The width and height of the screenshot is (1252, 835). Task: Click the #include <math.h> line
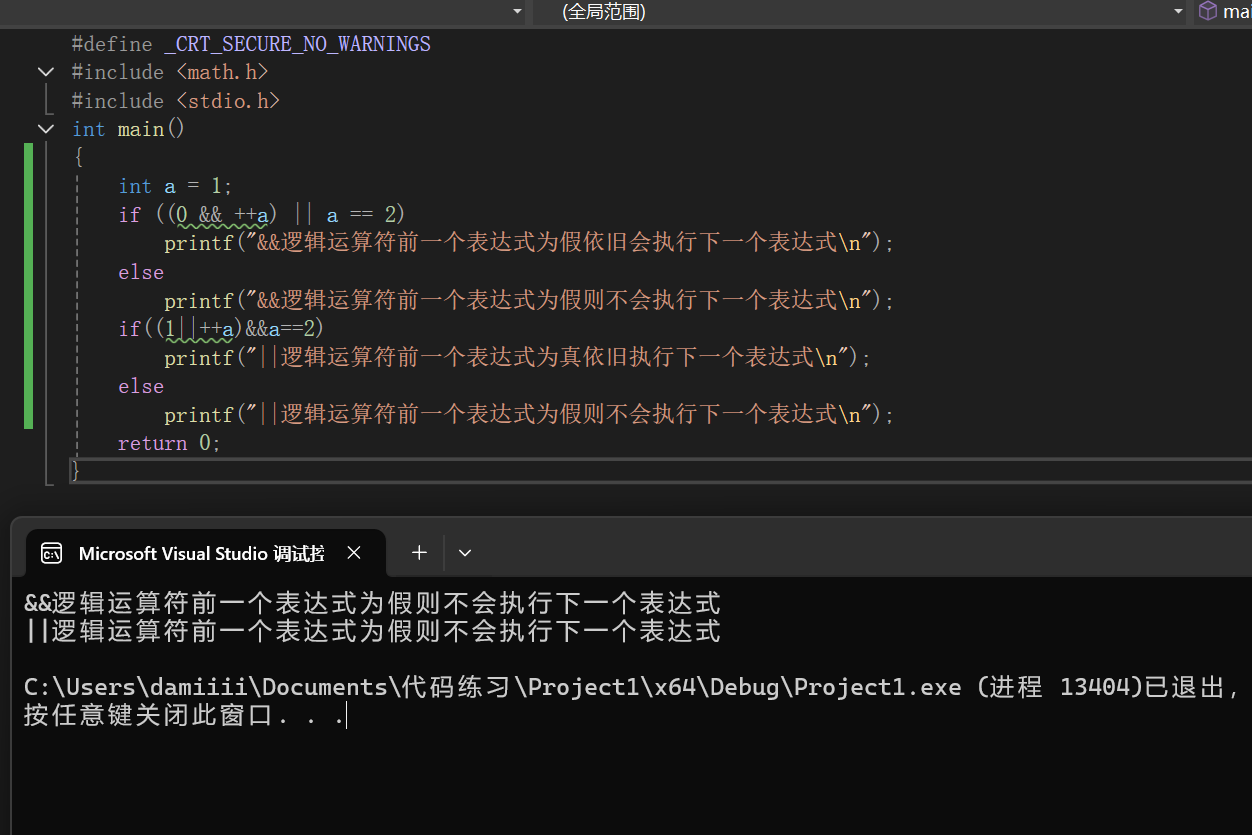tap(170, 72)
